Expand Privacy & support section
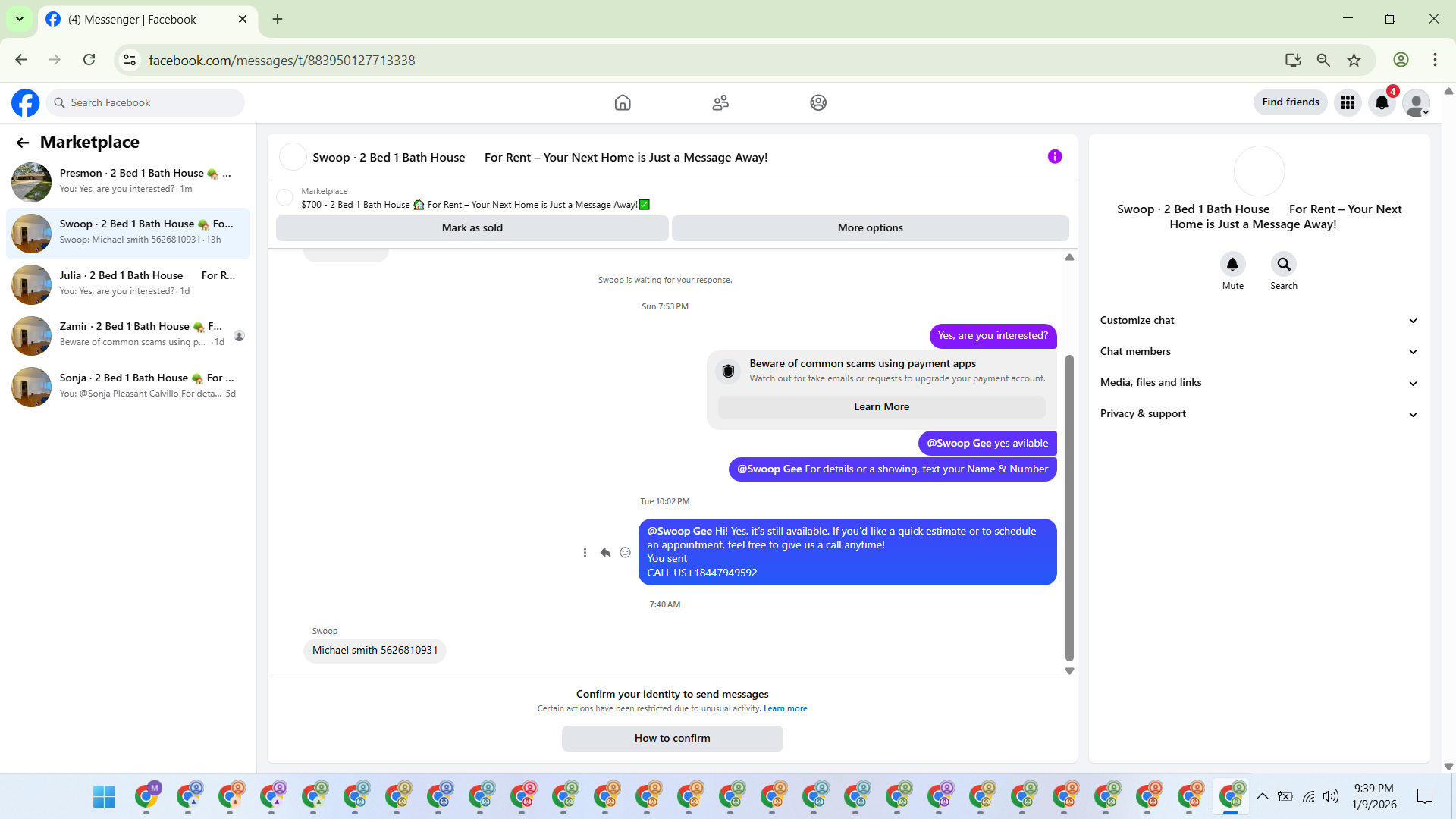This screenshot has width=1456, height=819. coord(1258,414)
